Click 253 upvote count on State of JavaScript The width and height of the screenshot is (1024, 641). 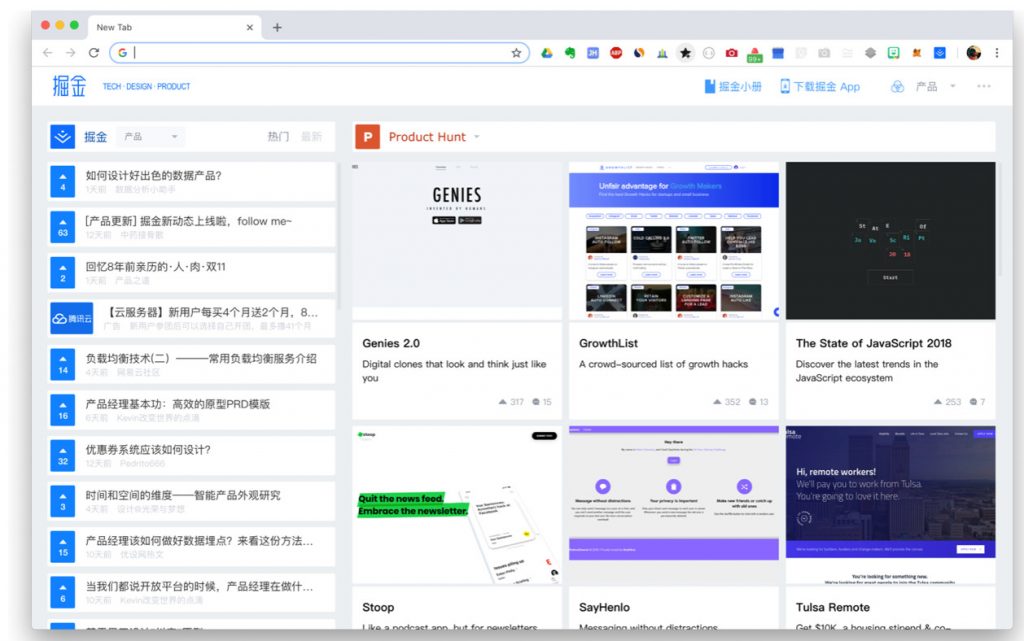point(948,402)
